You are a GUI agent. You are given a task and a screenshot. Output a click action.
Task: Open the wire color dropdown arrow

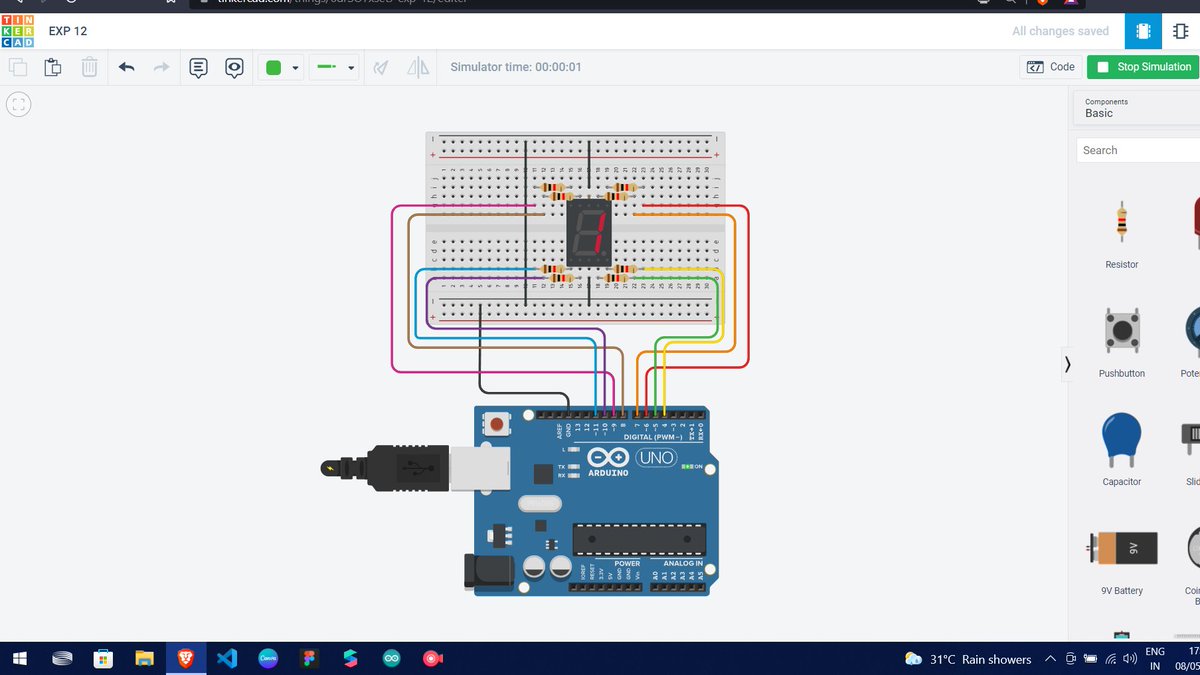pyautogui.click(x=296, y=69)
